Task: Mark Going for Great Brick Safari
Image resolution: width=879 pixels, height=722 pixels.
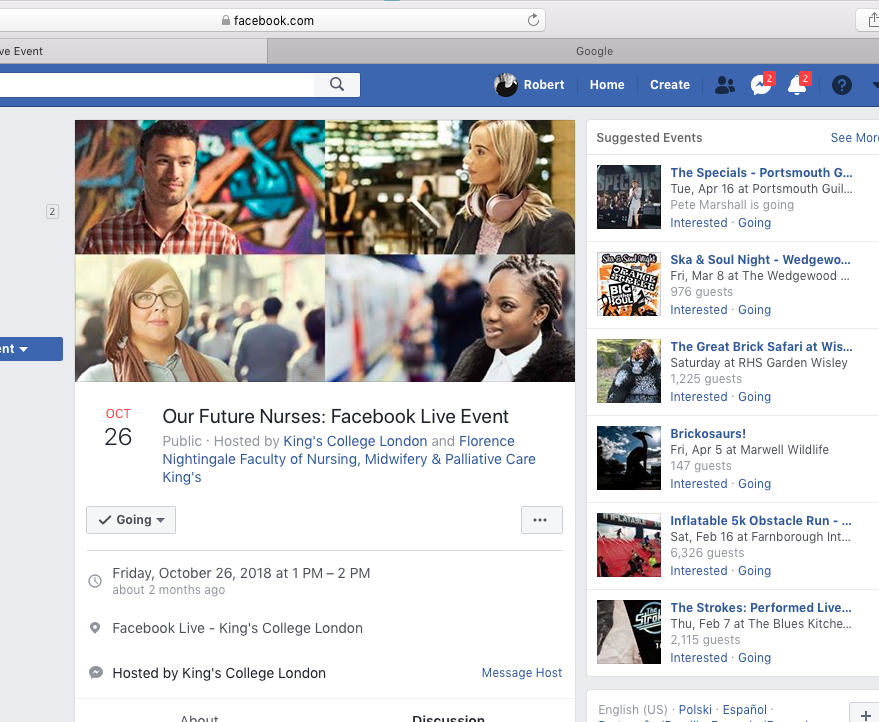Action: [x=754, y=396]
